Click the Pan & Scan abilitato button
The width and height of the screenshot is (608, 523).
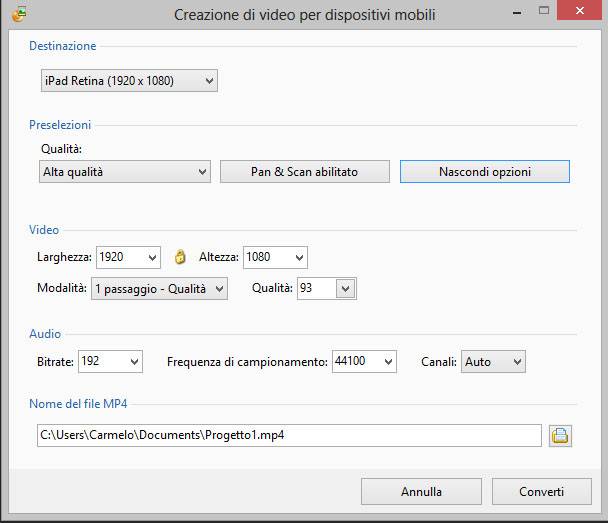pos(305,172)
